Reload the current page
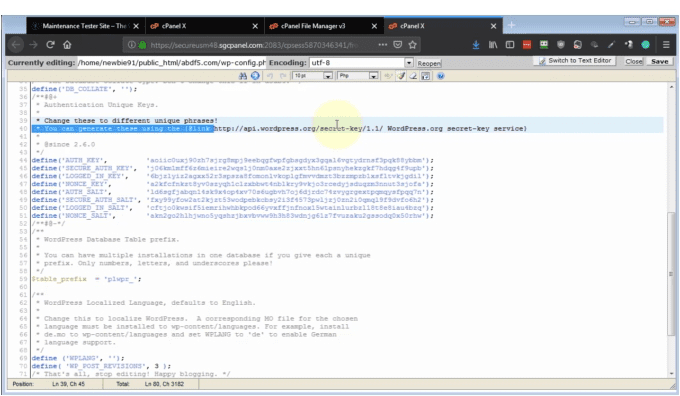Viewport: 680px width, 396px height. pyautogui.click(x=50, y=45)
